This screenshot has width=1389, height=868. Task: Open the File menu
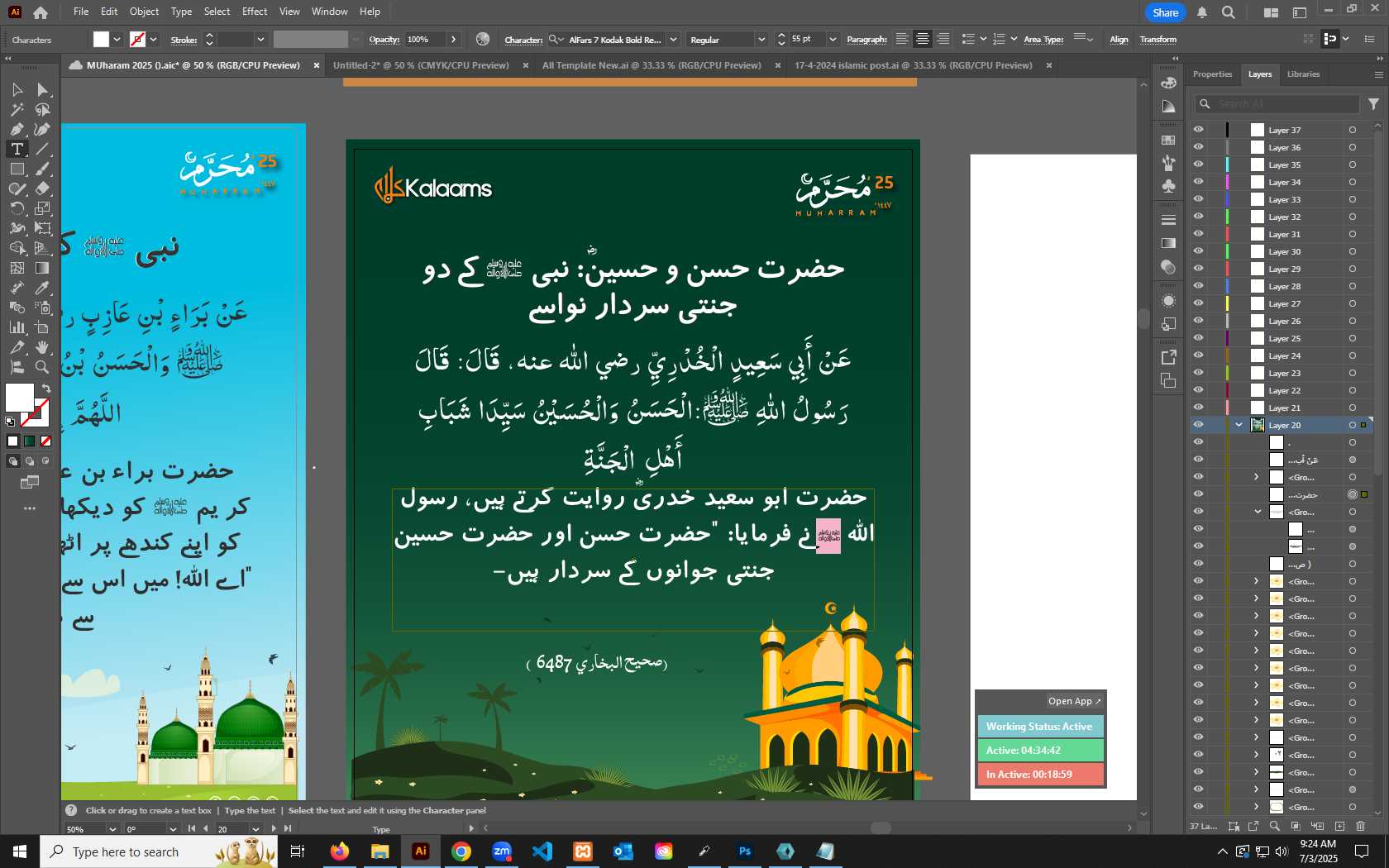click(81, 12)
